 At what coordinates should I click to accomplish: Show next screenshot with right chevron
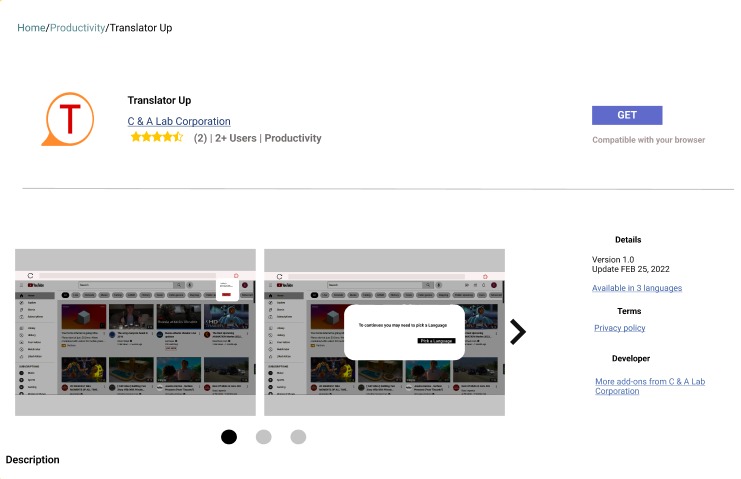[517, 332]
